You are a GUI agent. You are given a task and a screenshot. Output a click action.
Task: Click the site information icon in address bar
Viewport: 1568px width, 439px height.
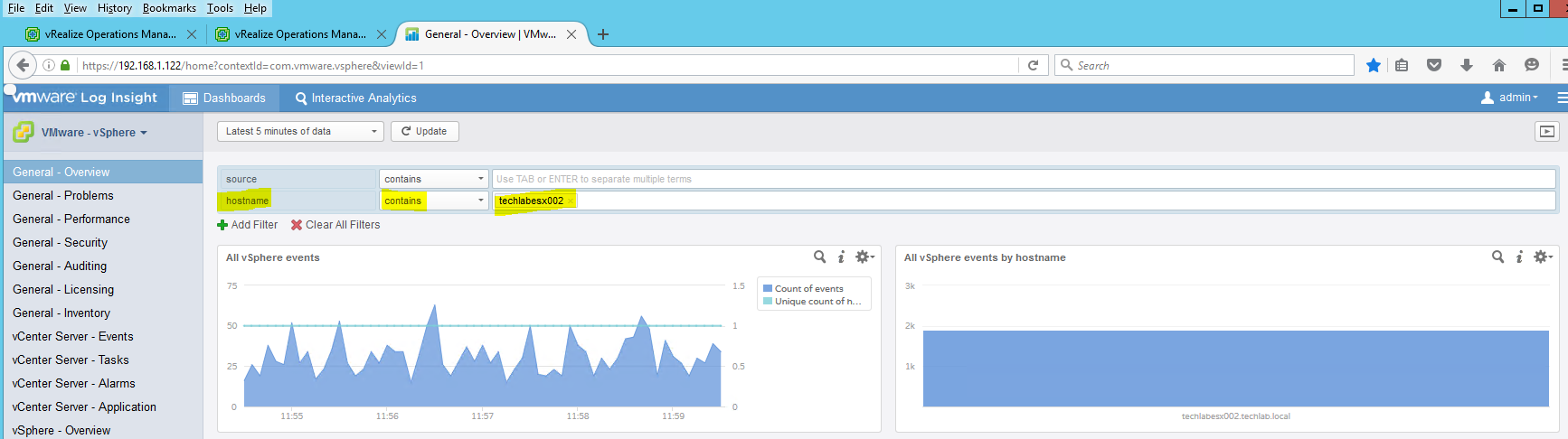pos(49,65)
